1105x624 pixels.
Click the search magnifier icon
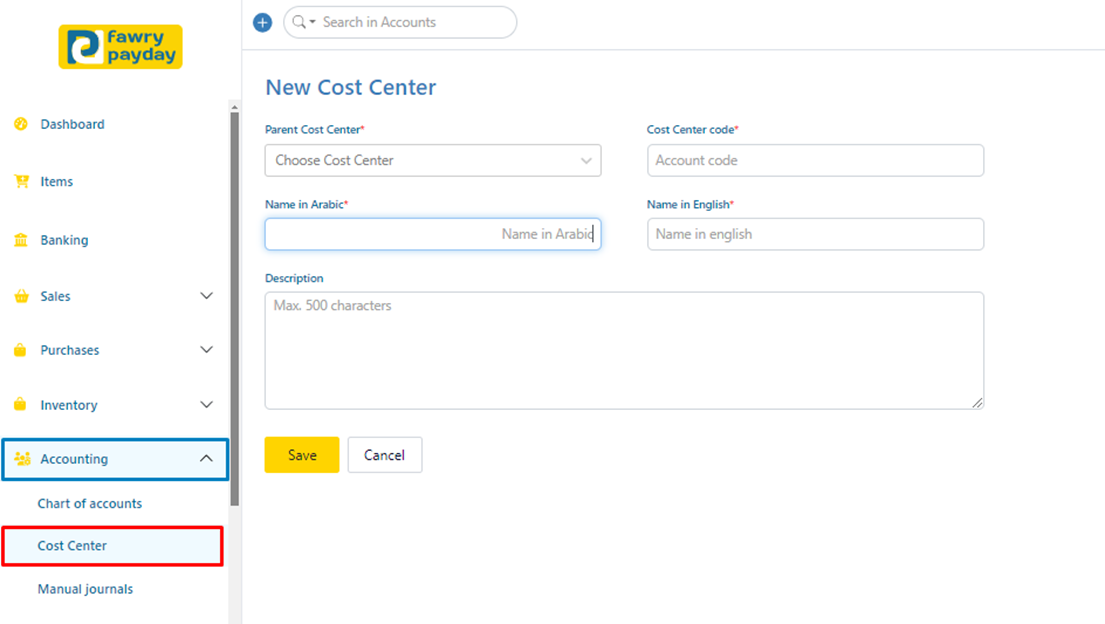299,22
